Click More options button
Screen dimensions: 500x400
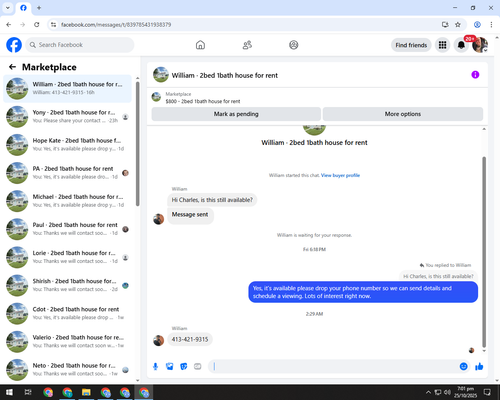403,114
